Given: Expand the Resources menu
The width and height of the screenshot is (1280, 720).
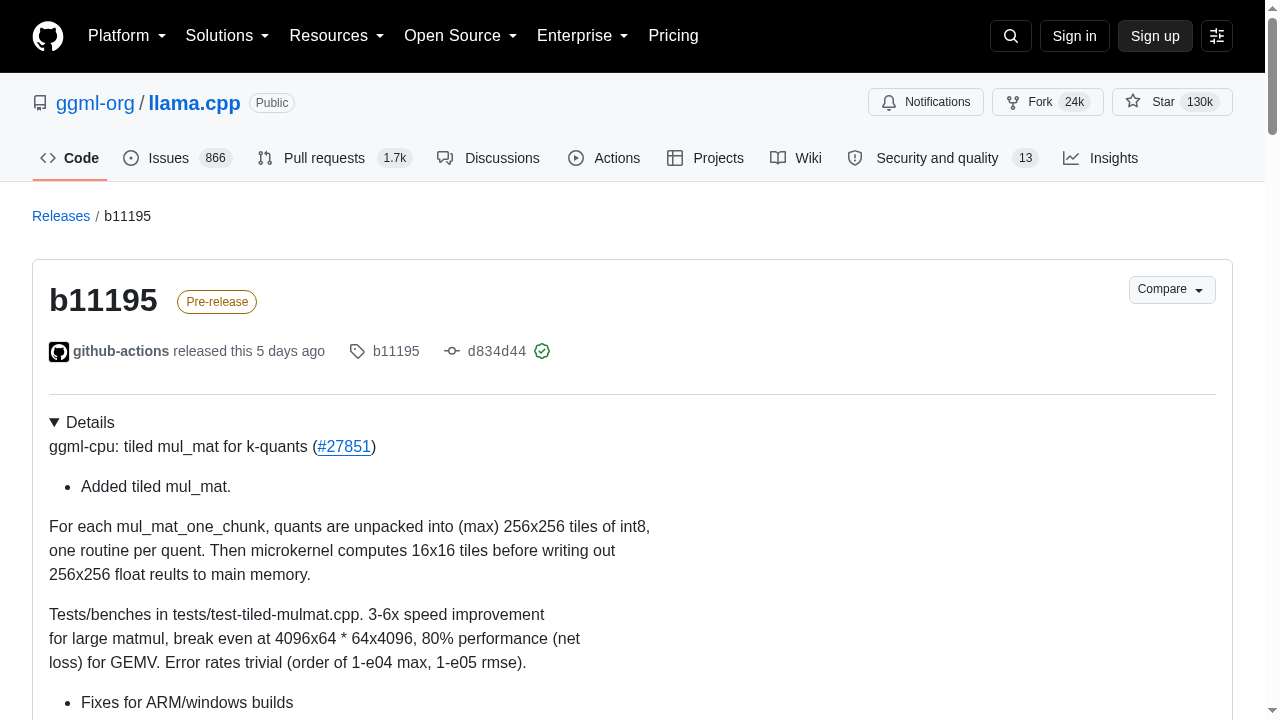Looking at the screenshot, I should [337, 36].
